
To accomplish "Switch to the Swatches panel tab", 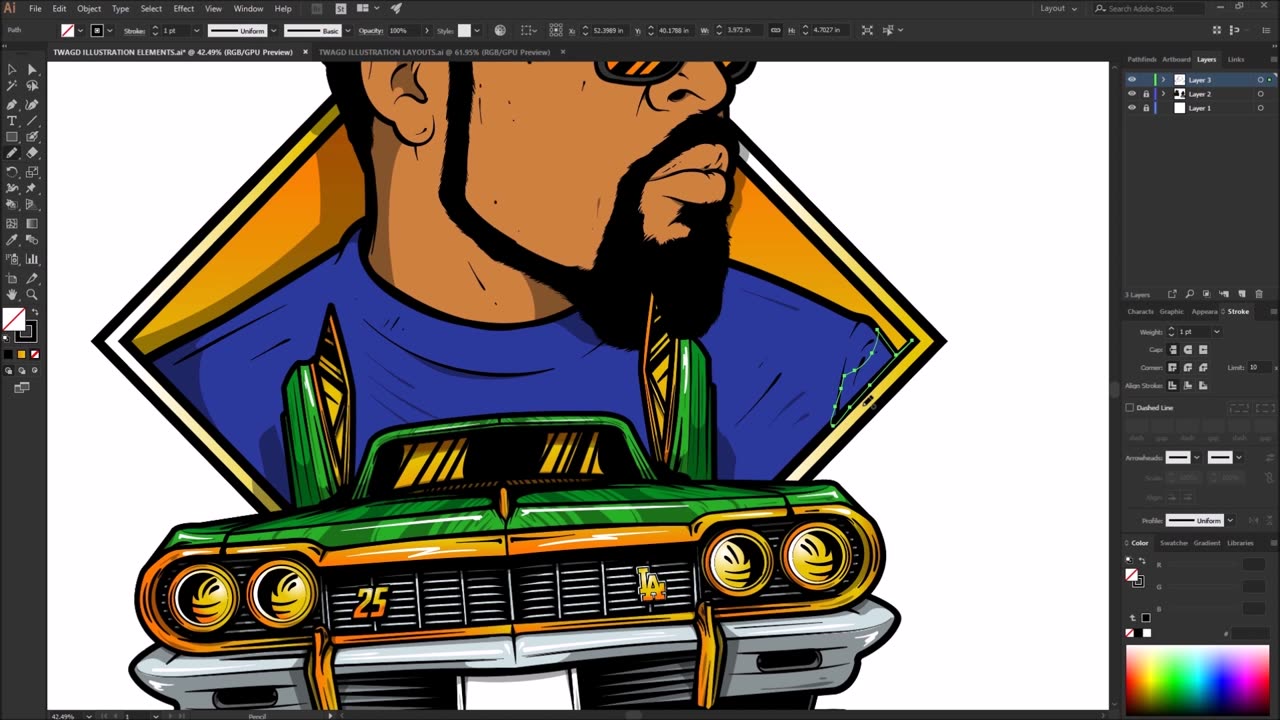I will click(1173, 543).
